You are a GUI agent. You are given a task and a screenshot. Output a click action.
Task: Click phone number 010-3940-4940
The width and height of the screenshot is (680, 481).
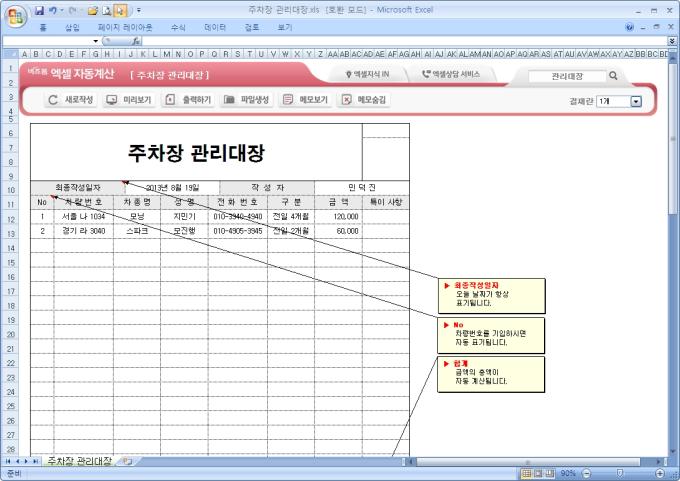(x=238, y=216)
